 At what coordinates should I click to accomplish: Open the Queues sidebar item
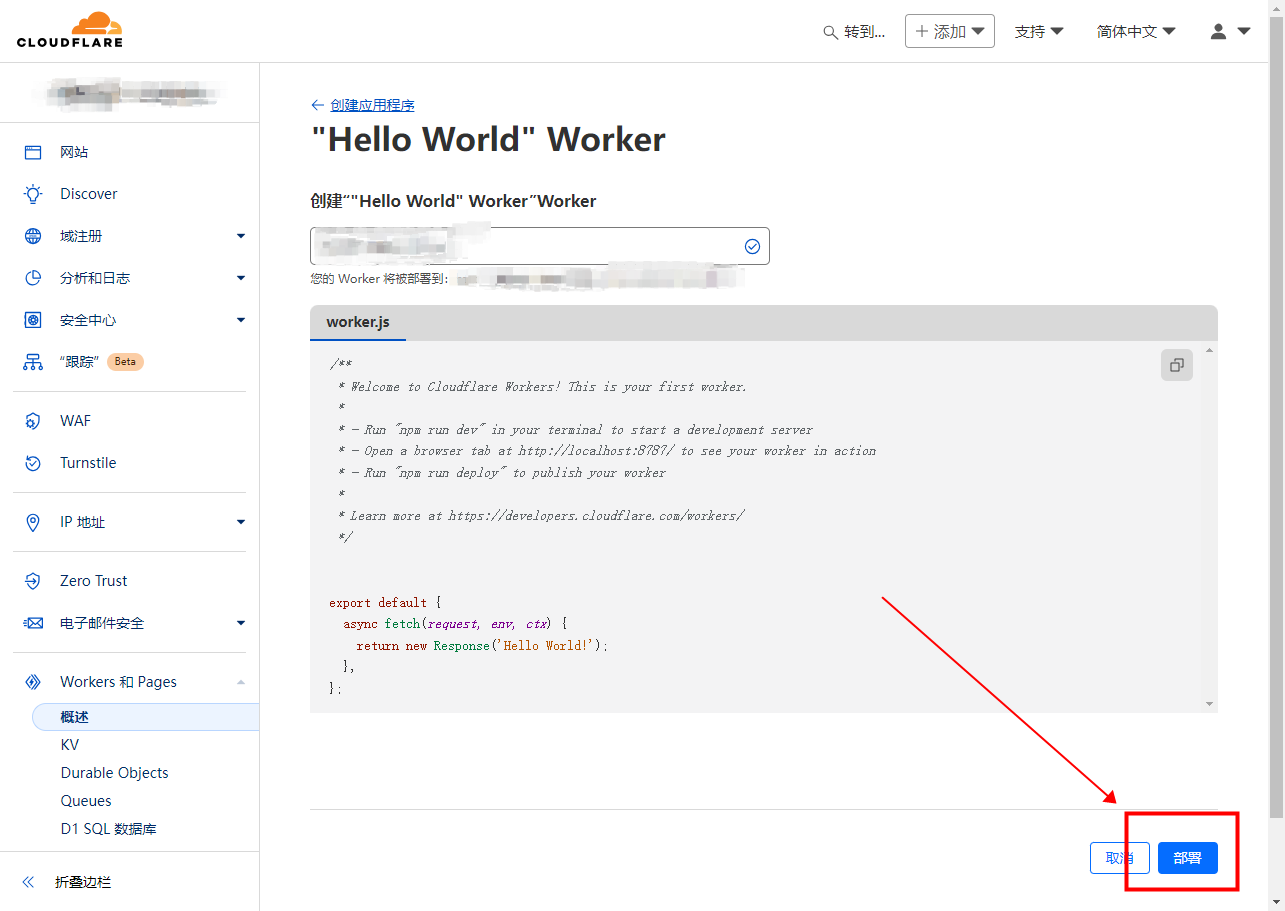86,801
